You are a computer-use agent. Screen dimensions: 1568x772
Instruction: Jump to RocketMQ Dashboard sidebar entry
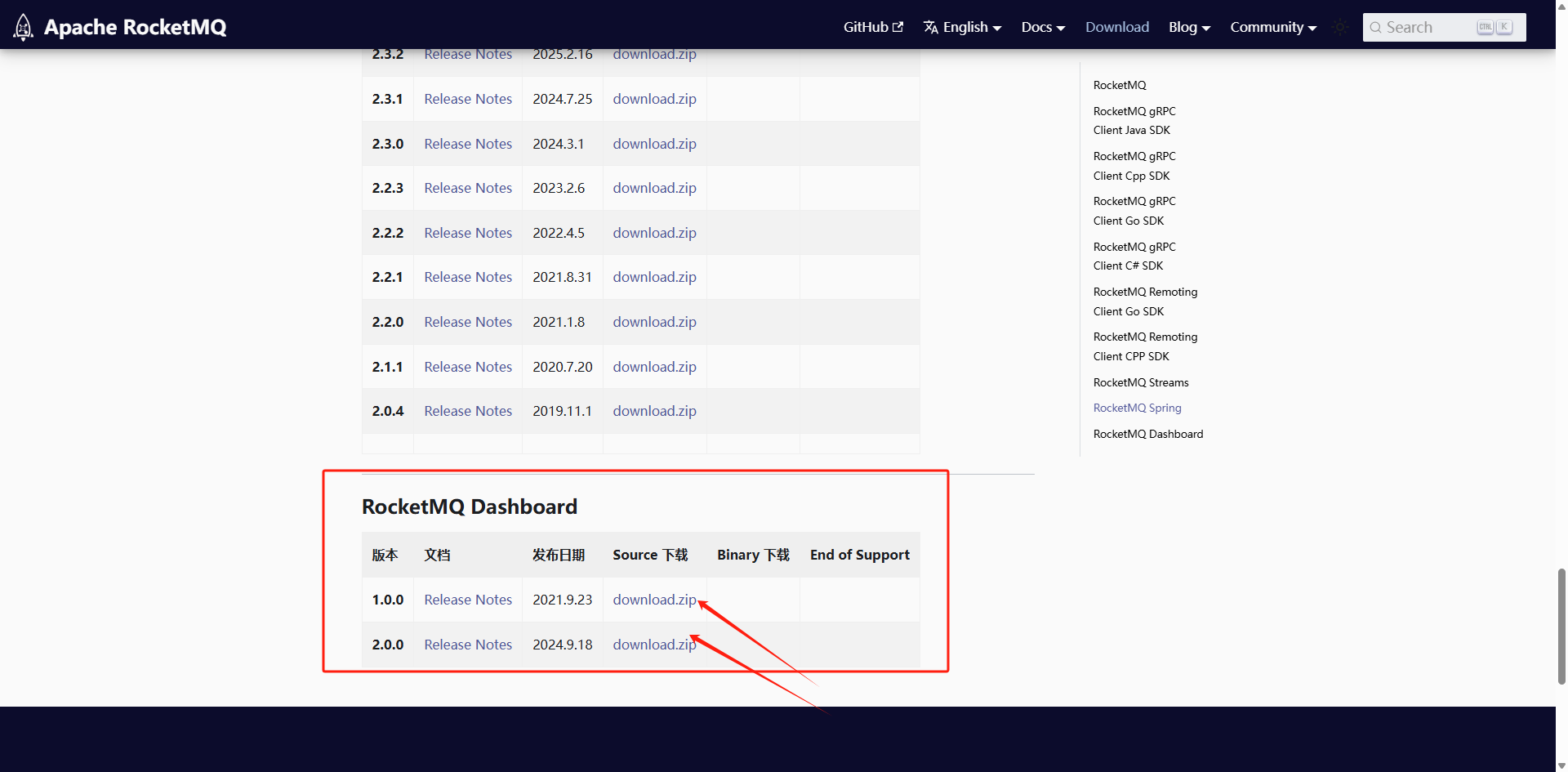(1148, 434)
